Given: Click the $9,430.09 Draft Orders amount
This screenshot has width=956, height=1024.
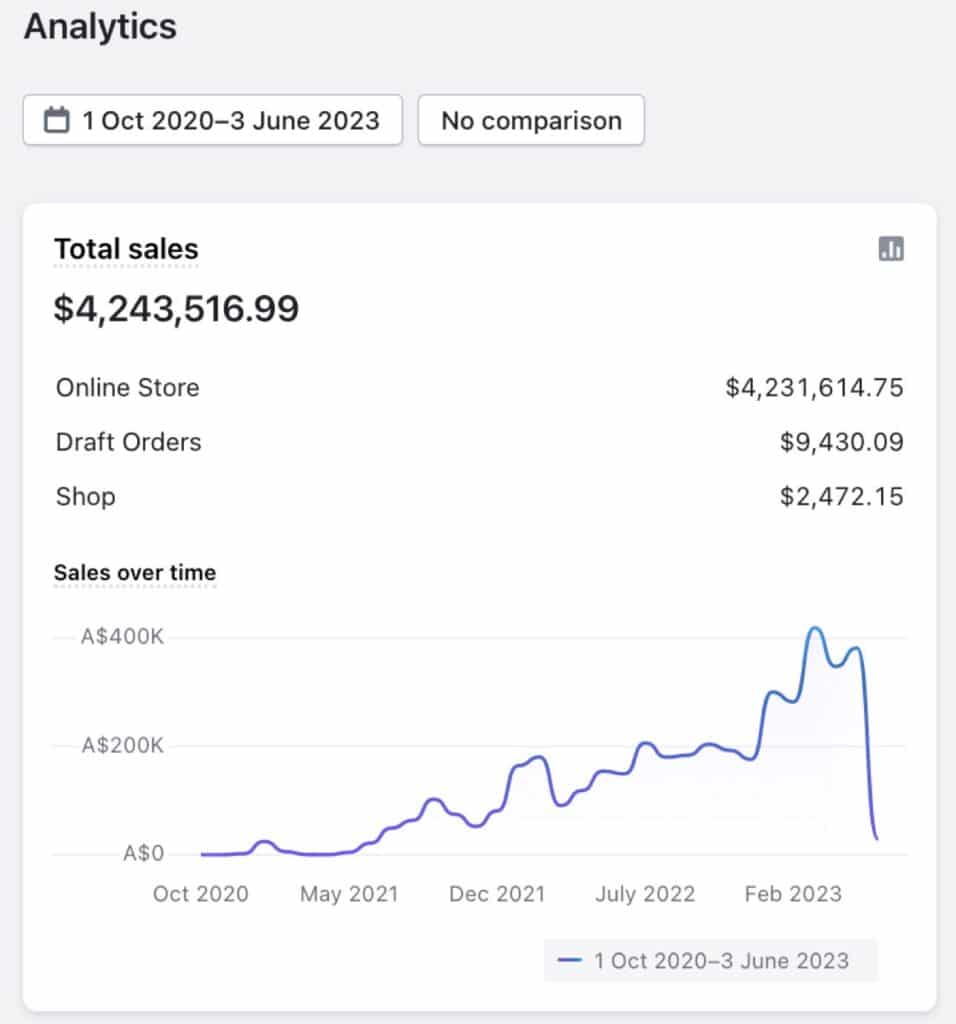Looking at the screenshot, I should (841, 442).
